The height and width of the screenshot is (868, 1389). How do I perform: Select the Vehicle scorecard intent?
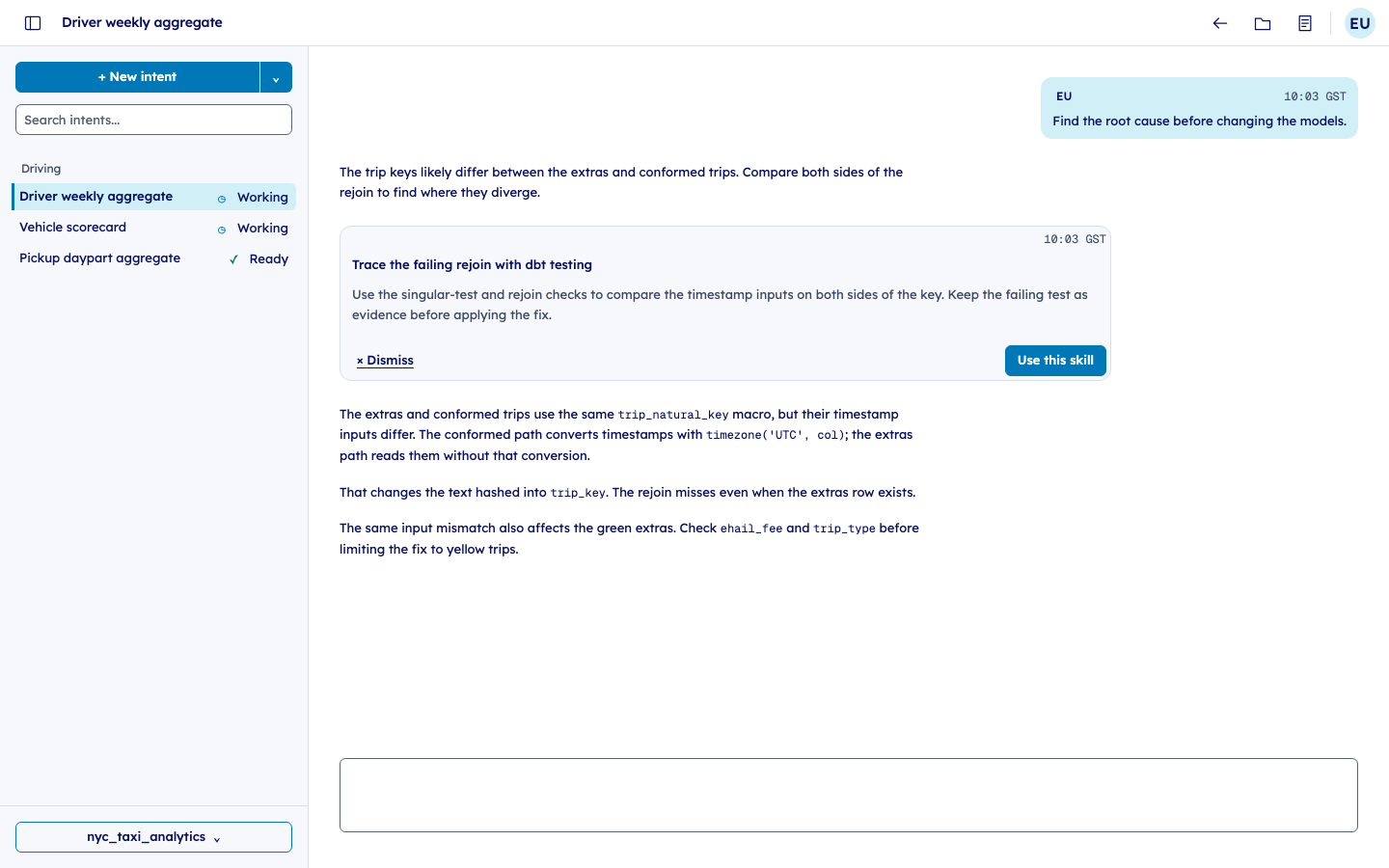(154, 228)
